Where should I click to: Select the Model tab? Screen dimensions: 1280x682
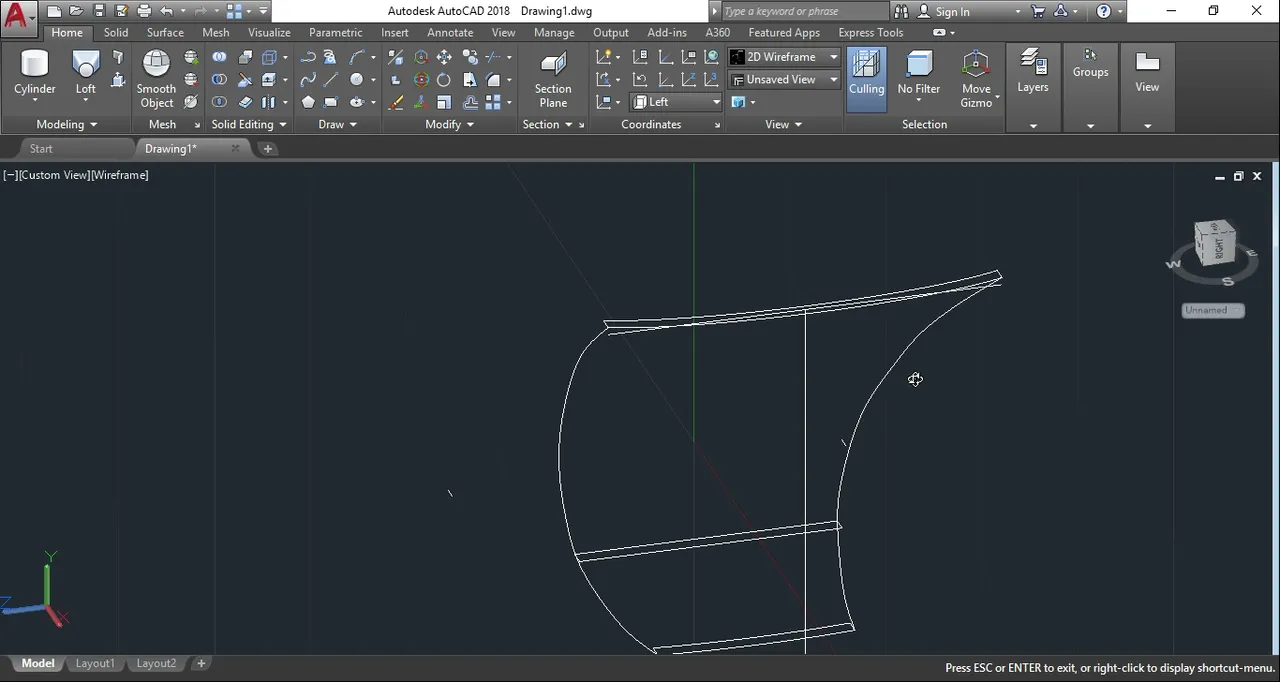click(38, 664)
